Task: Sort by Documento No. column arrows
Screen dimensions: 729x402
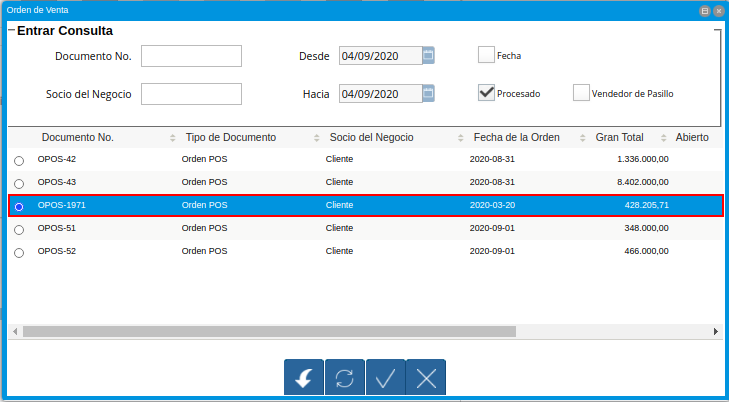Action: pyautogui.click(x=172, y=138)
